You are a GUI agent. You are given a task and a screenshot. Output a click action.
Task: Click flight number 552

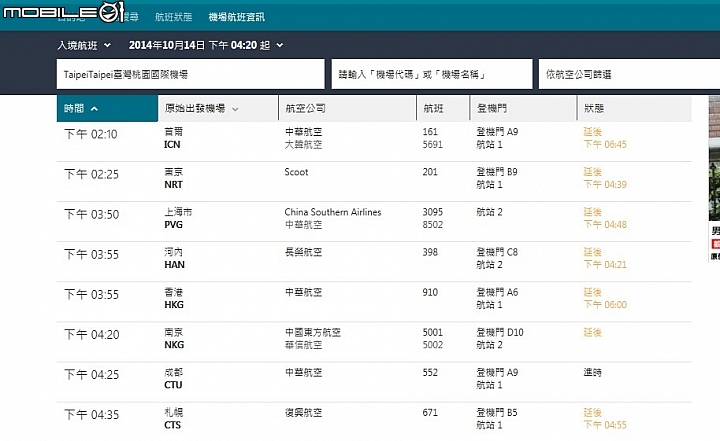[x=430, y=373]
